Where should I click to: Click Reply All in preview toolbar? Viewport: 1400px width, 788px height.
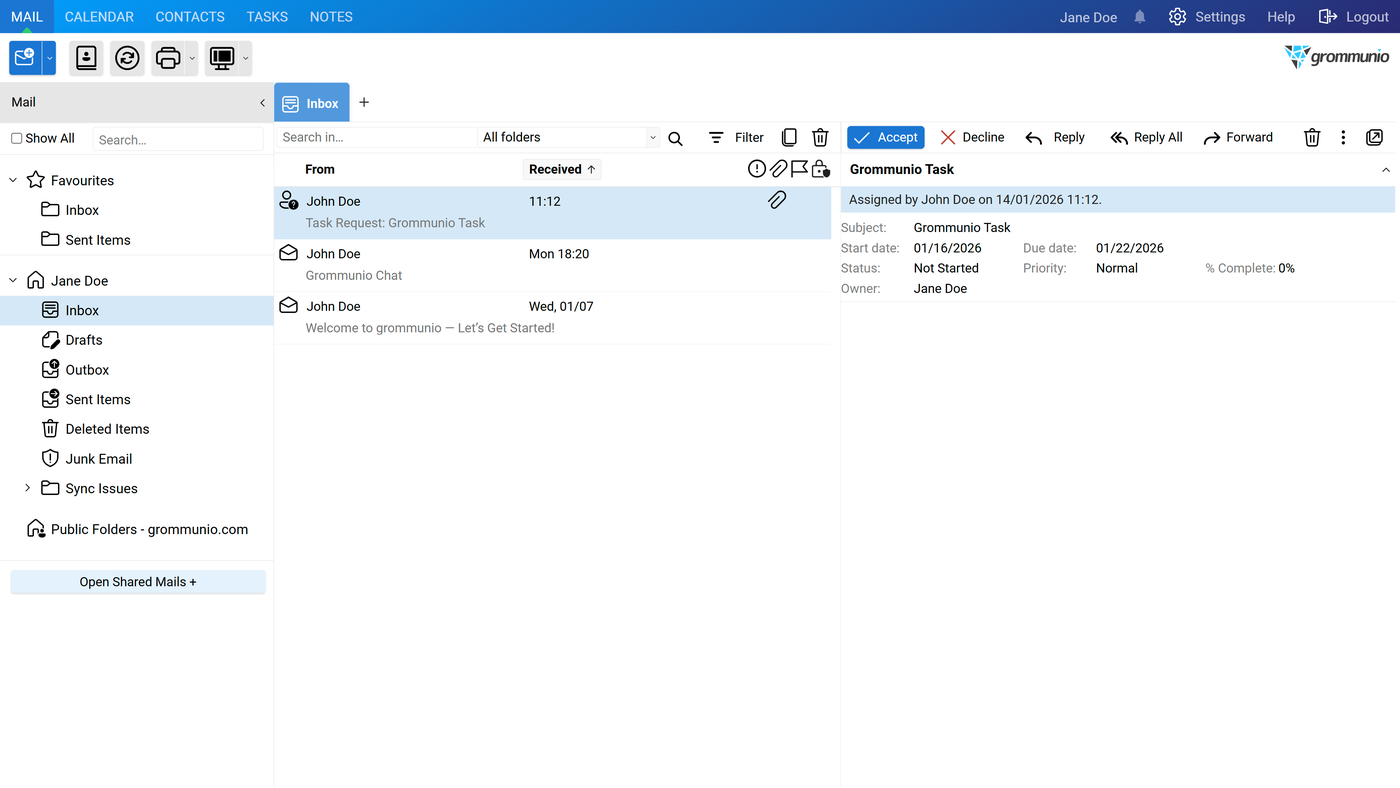point(1146,138)
